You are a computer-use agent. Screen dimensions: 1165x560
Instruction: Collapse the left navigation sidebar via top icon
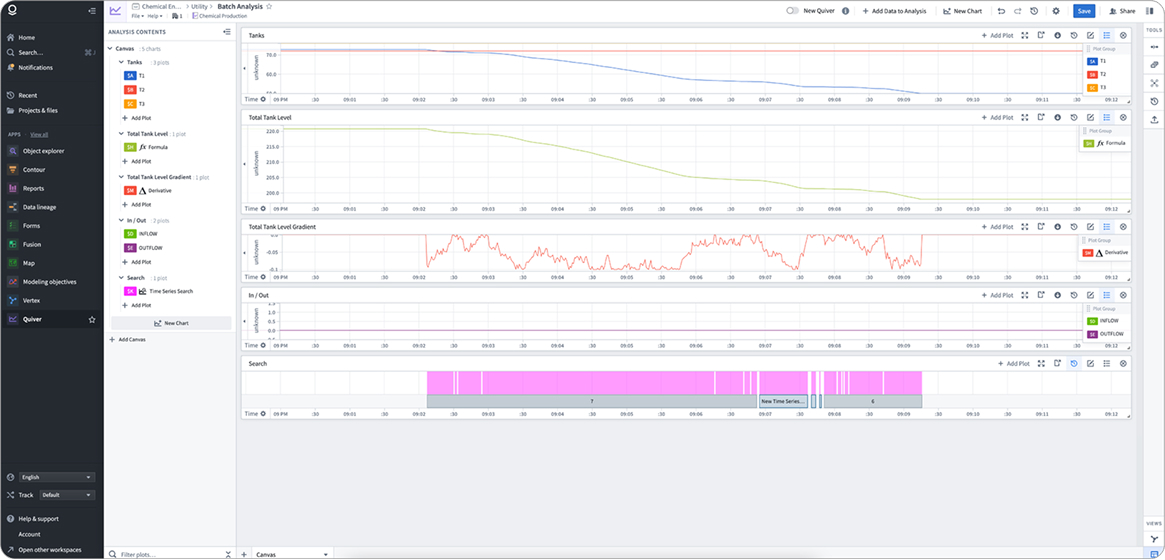pyautogui.click(x=91, y=11)
